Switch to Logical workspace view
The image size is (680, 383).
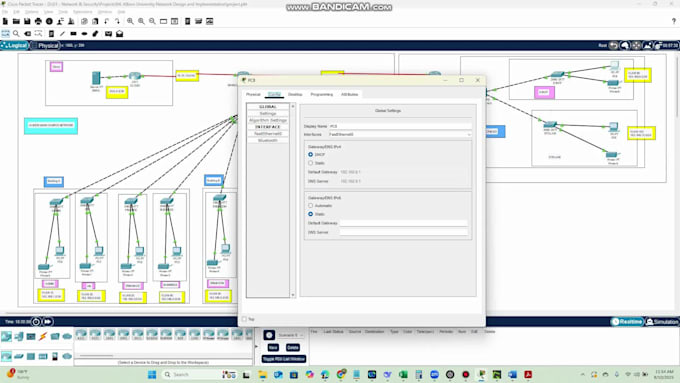click(x=15, y=46)
